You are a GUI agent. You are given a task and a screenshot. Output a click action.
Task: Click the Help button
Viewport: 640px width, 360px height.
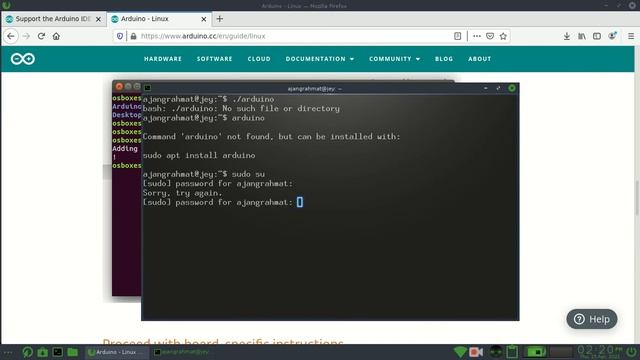[592, 319]
